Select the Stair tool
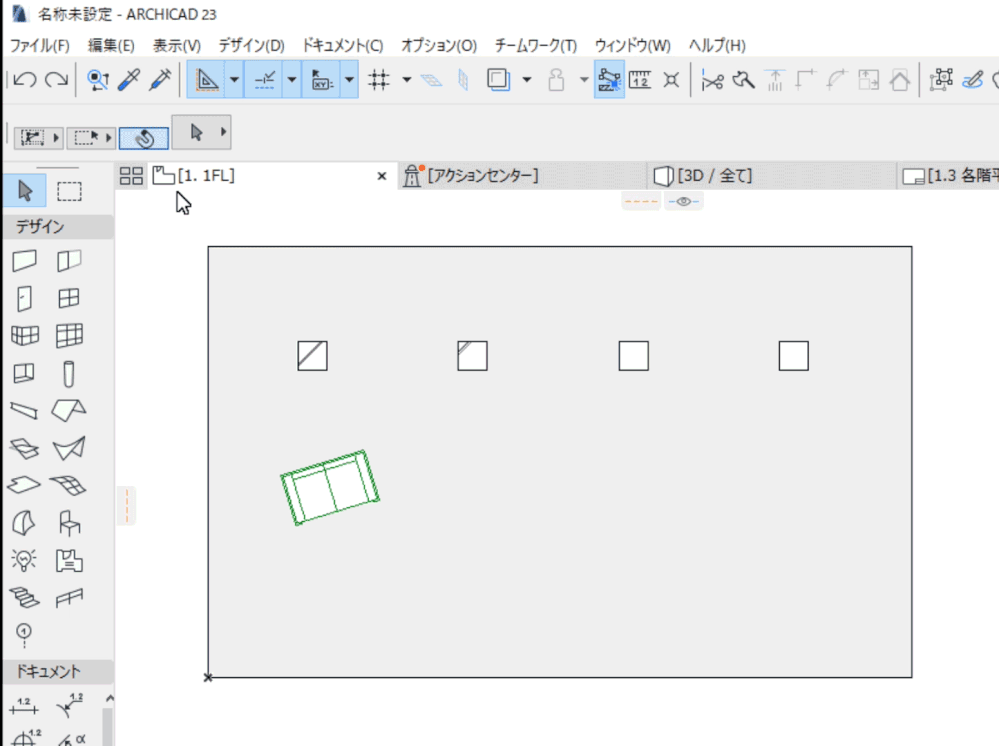Screen dimensions: 999x746 [x=24, y=598]
